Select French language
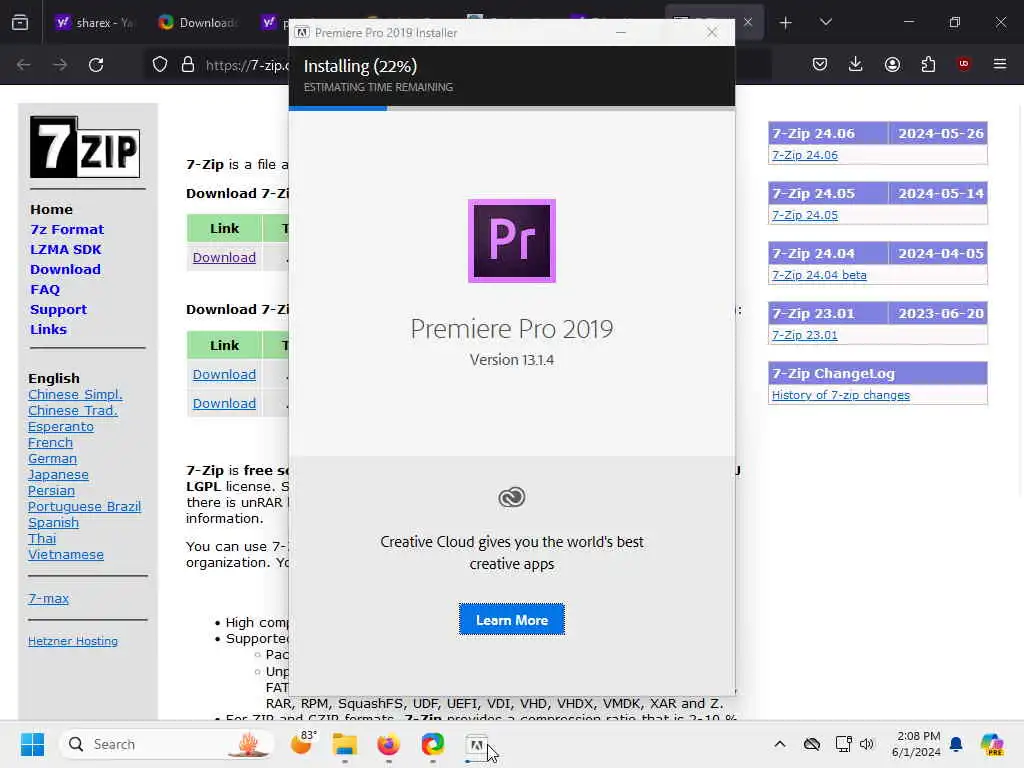The height and width of the screenshot is (768, 1024). coord(50,443)
